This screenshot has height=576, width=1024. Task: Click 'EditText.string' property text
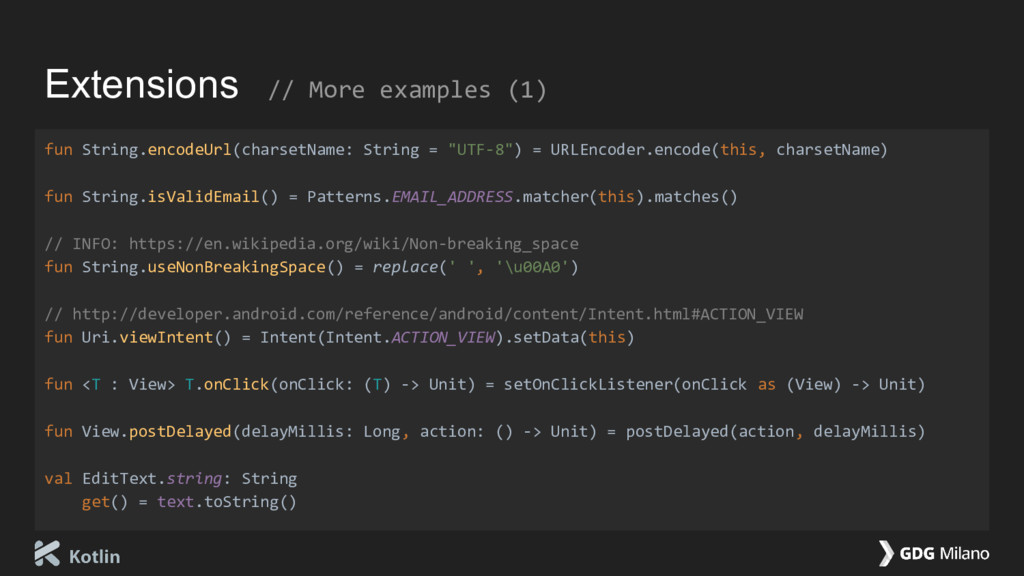(152, 479)
